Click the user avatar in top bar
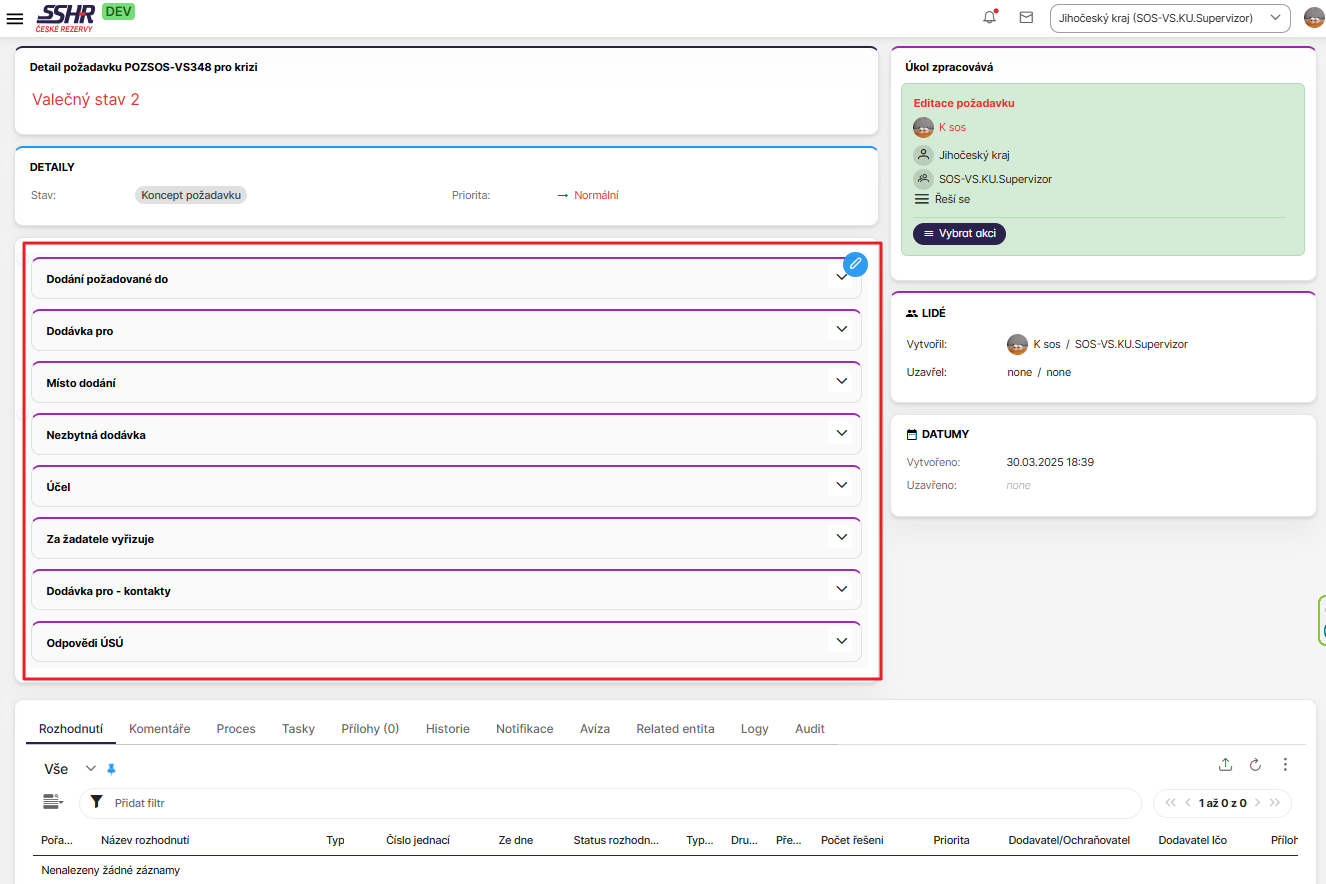The image size is (1326, 884). (1313, 18)
